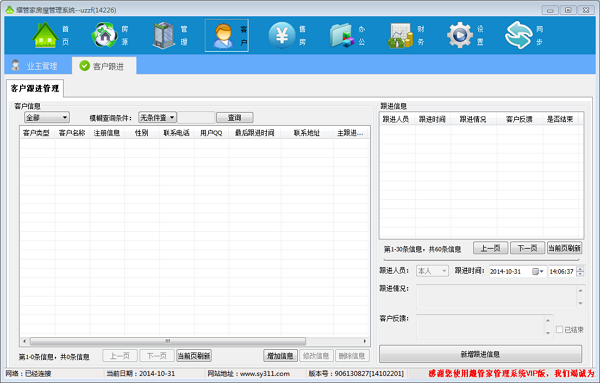Click the 删除信息 button

[x=352, y=356]
